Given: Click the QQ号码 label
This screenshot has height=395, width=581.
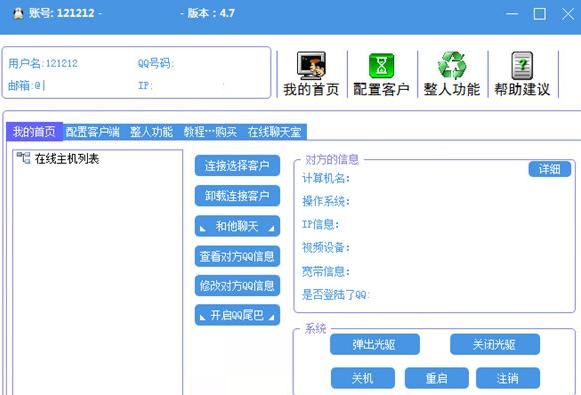Looking at the screenshot, I should click(156, 63).
